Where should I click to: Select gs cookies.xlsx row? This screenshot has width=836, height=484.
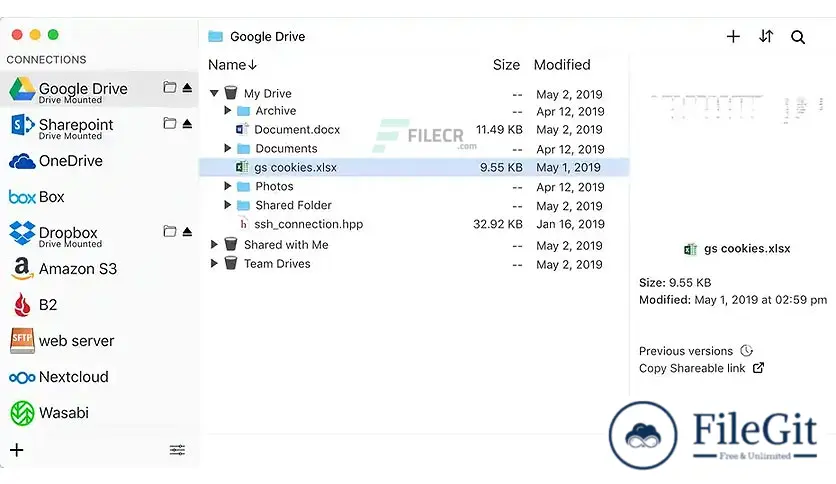[414, 167]
